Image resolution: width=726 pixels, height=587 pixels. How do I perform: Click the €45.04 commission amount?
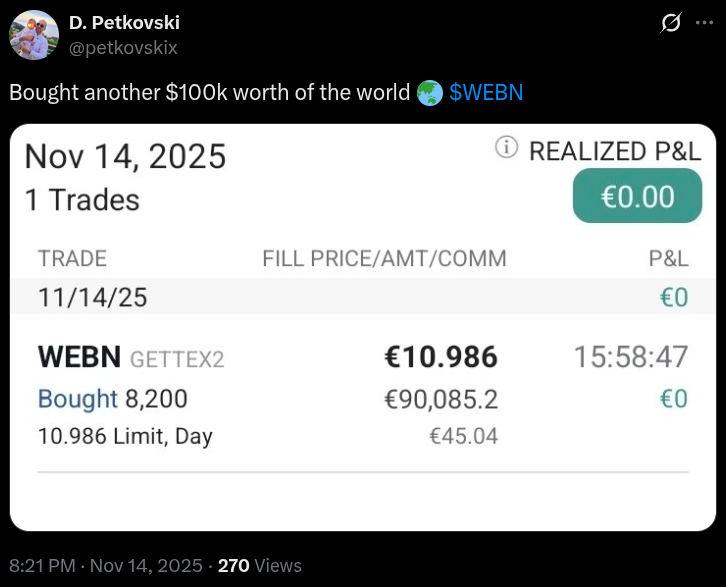pos(463,436)
